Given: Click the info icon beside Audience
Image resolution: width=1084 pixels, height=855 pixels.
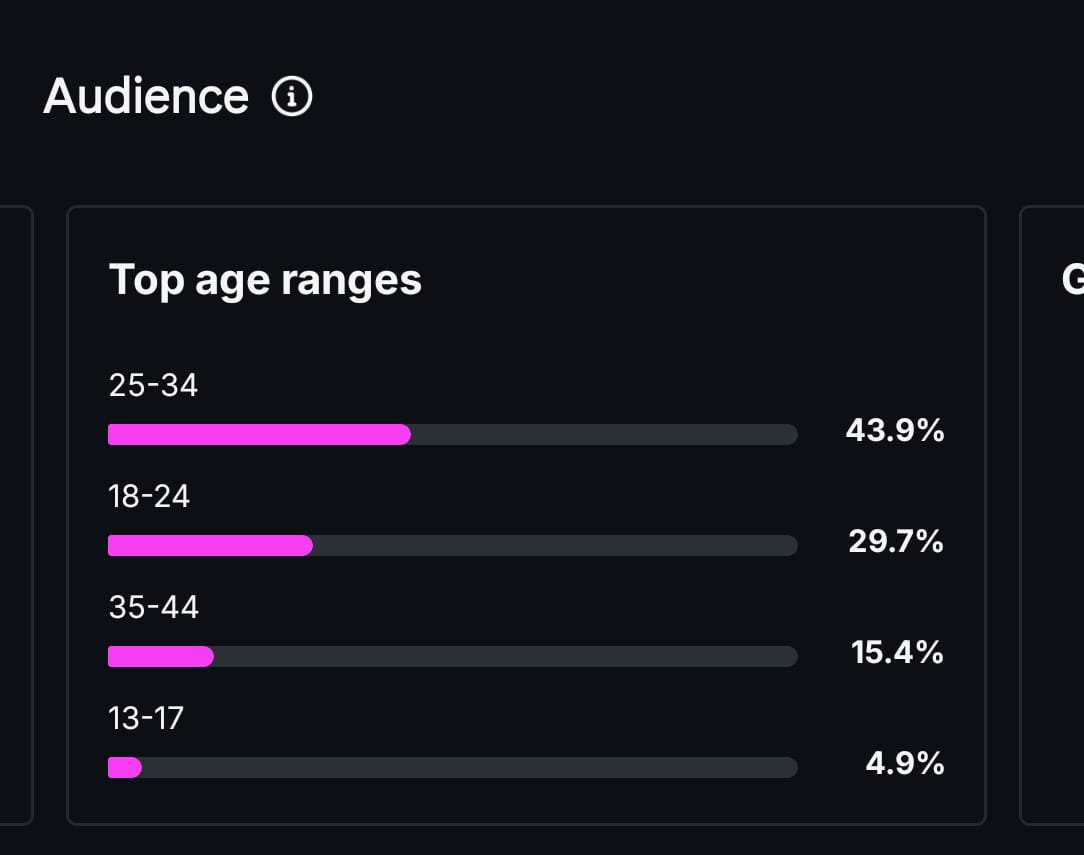Looking at the screenshot, I should [292, 97].
